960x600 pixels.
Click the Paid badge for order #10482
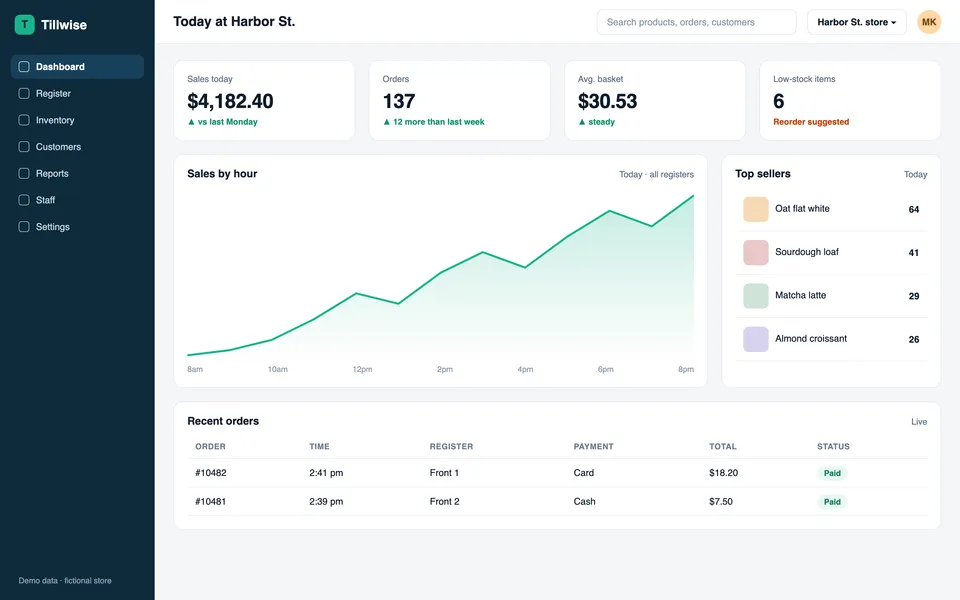pos(832,473)
